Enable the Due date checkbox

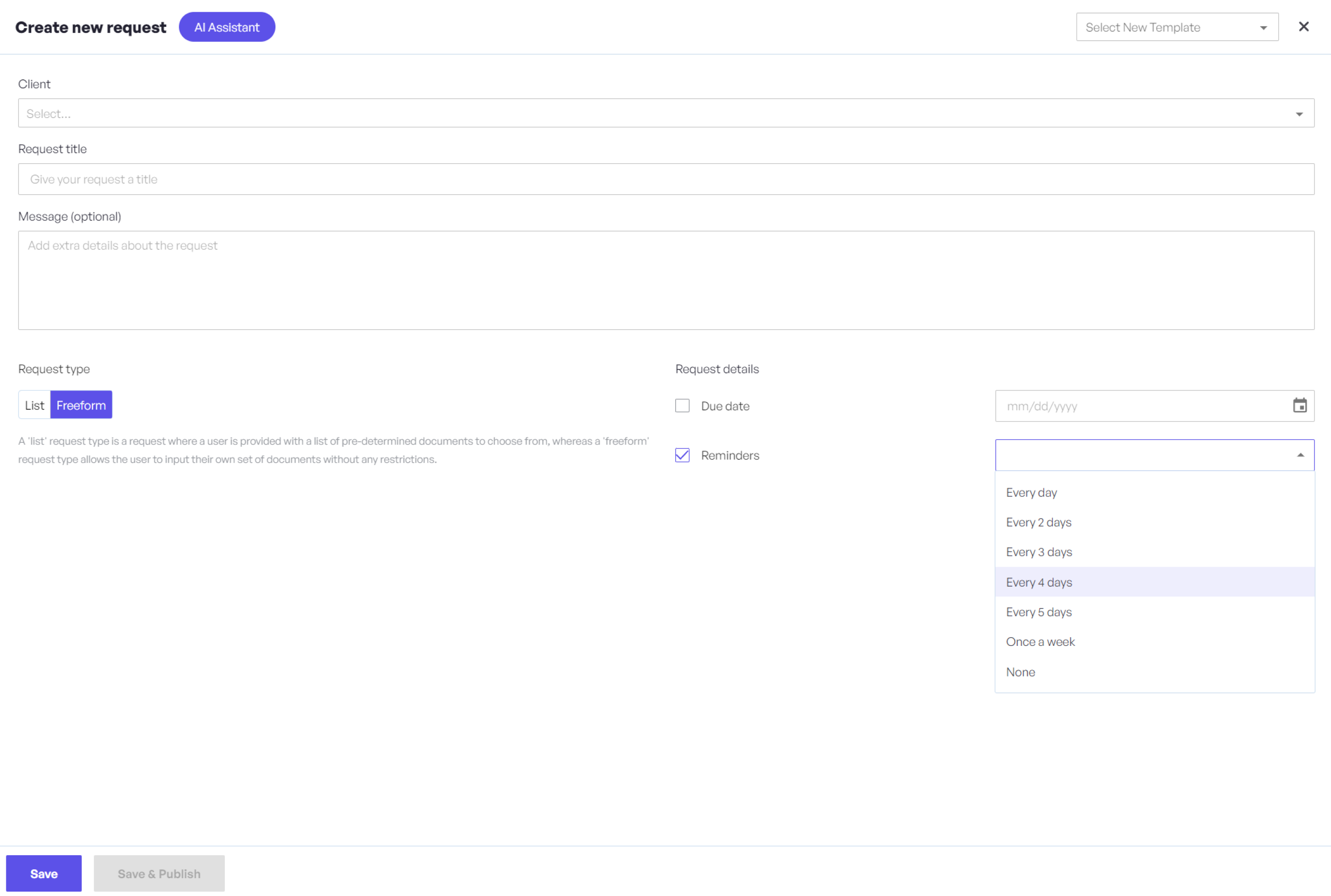(683, 406)
